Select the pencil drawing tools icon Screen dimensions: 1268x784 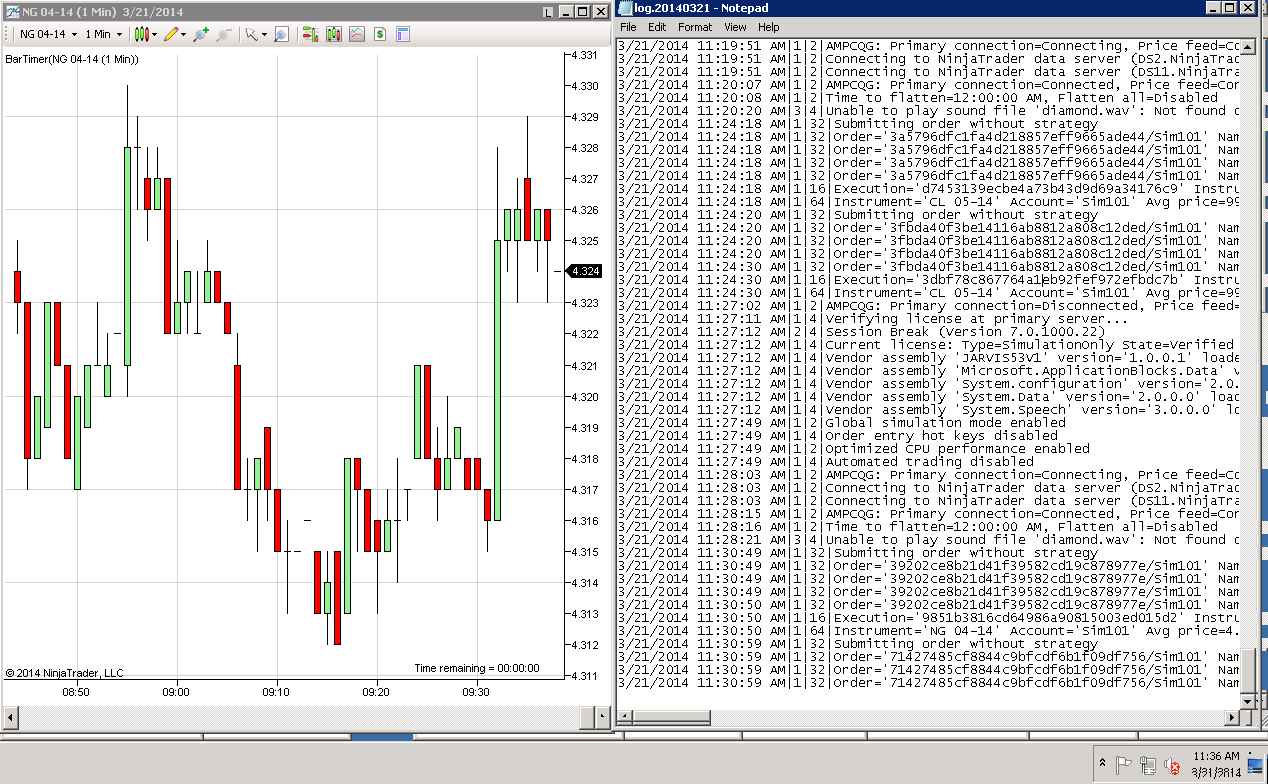click(x=172, y=34)
